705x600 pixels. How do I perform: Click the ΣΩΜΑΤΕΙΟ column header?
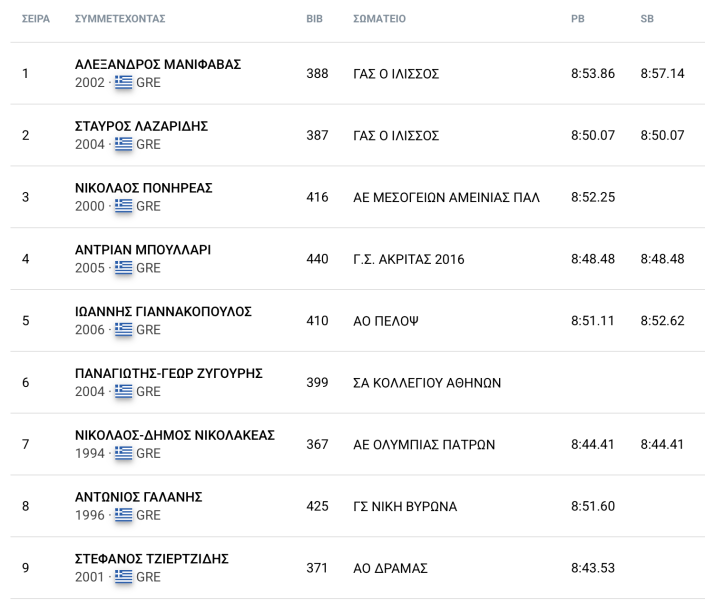pos(379,19)
